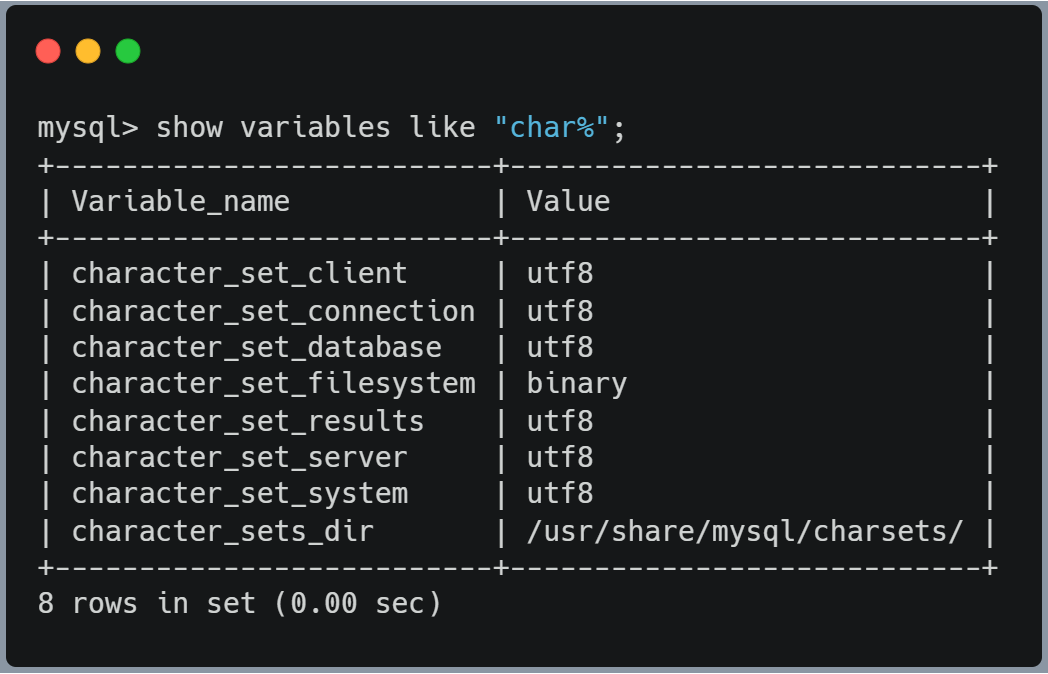The height and width of the screenshot is (674, 1048).
Task: Click character_set_system variable name
Action: pyautogui.click(x=239, y=494)
